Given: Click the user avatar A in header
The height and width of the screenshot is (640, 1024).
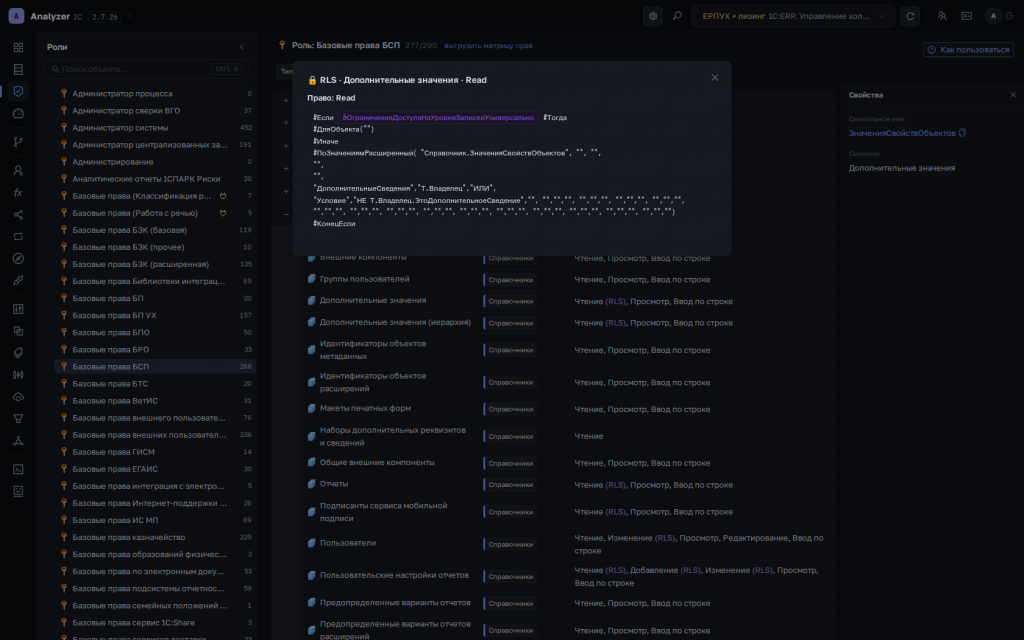Looking at the screenshot, I should coord(993,16).
